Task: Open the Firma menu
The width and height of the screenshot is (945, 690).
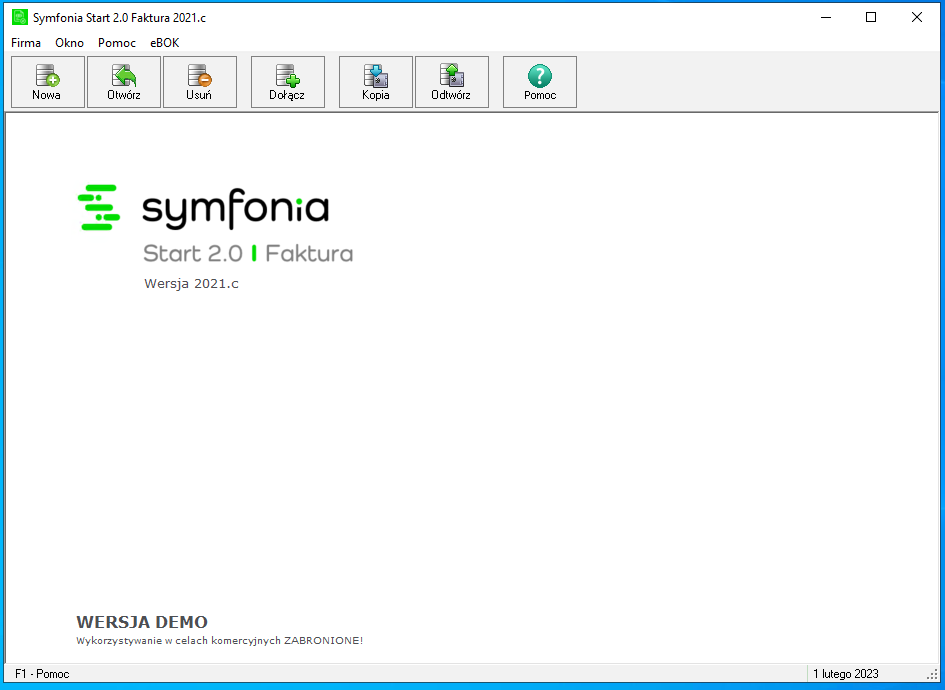Action: [26, 43]
